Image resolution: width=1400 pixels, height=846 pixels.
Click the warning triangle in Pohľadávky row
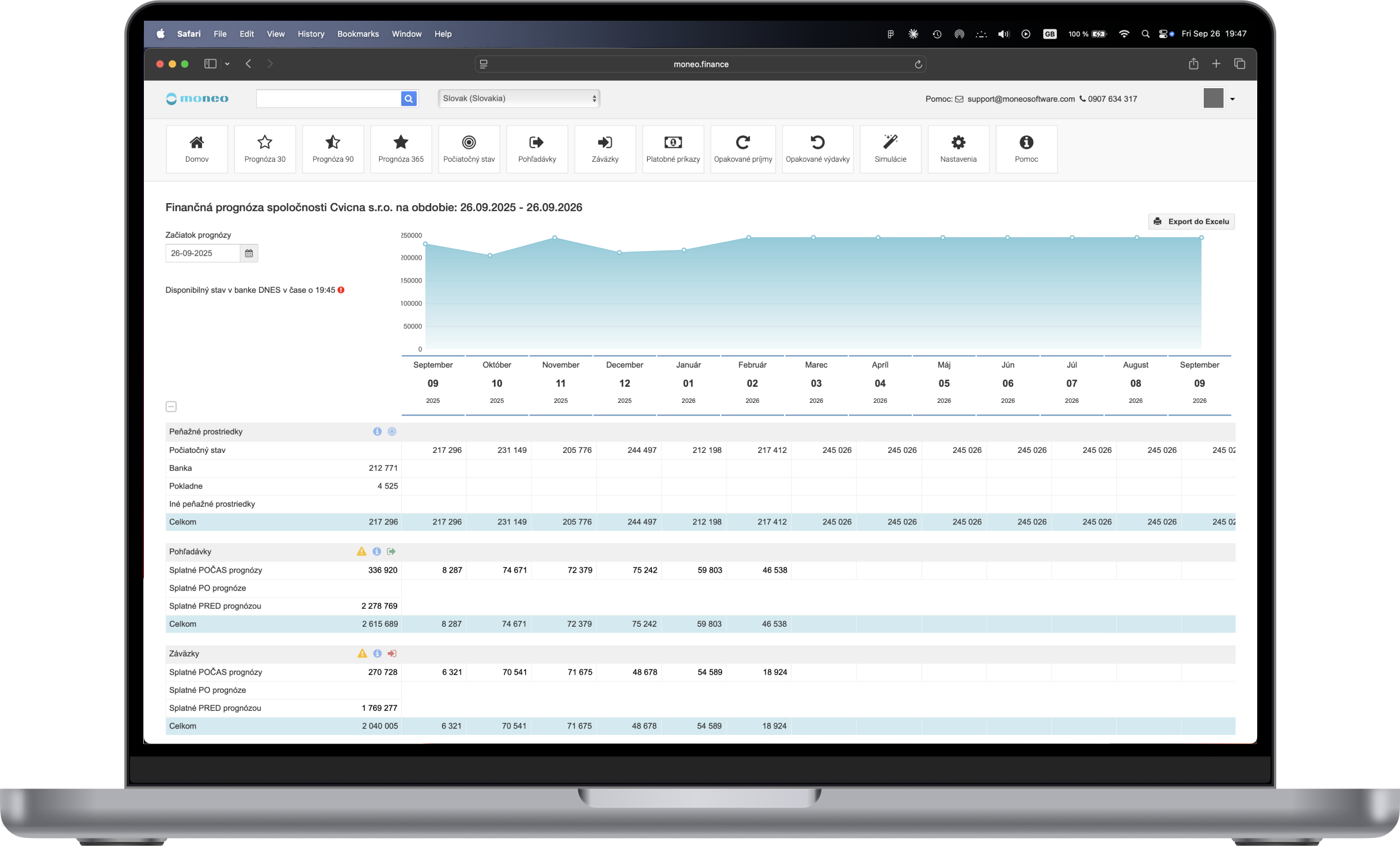pos(362,551)
